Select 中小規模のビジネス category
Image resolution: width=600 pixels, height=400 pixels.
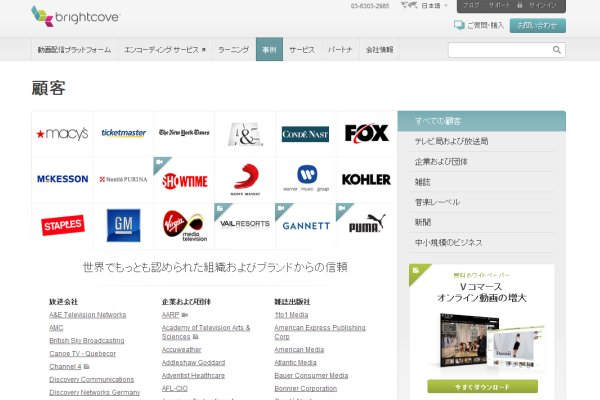click(x=481, y=243)
